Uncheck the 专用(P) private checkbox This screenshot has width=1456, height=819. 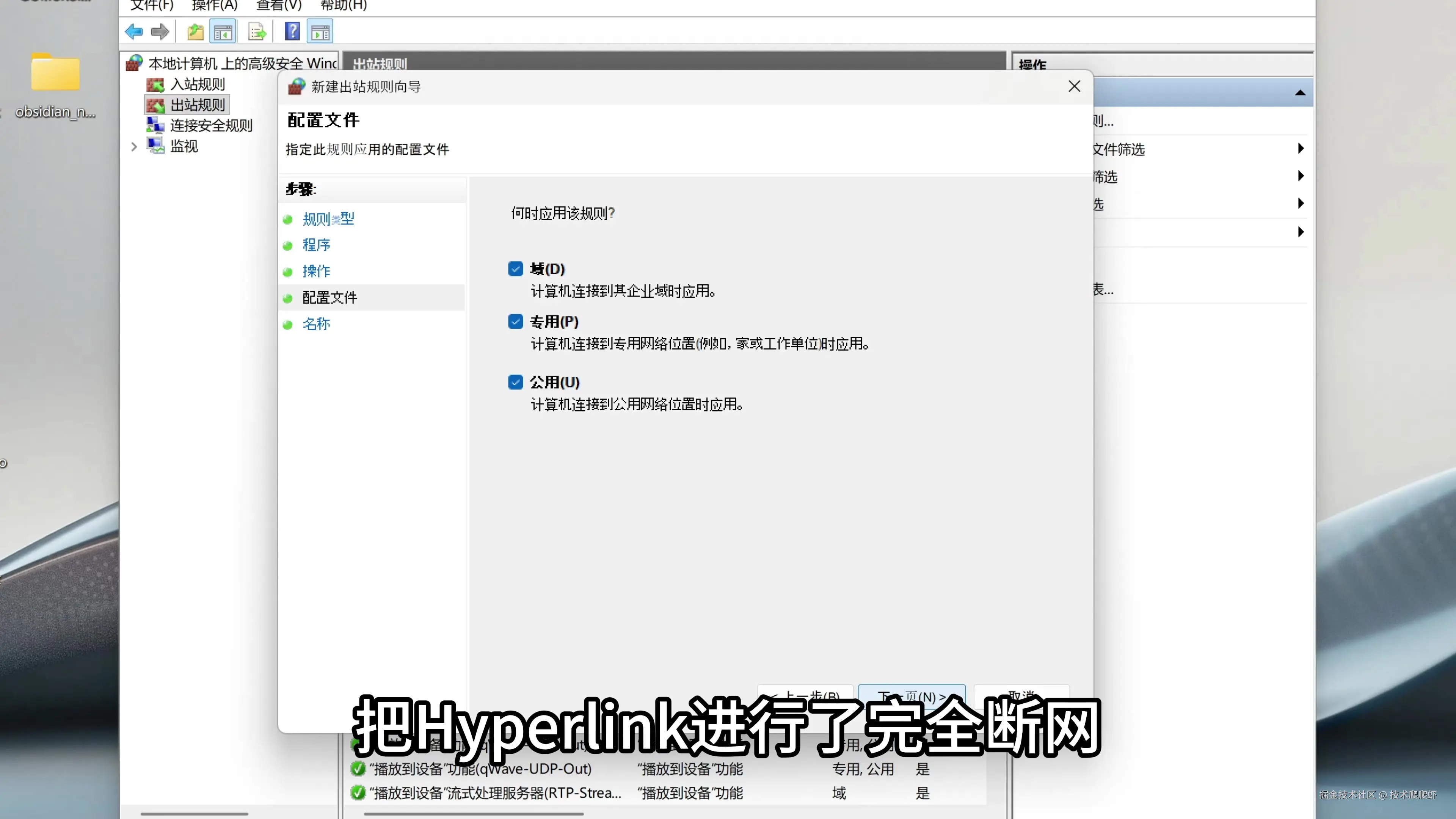click(516, 322)
